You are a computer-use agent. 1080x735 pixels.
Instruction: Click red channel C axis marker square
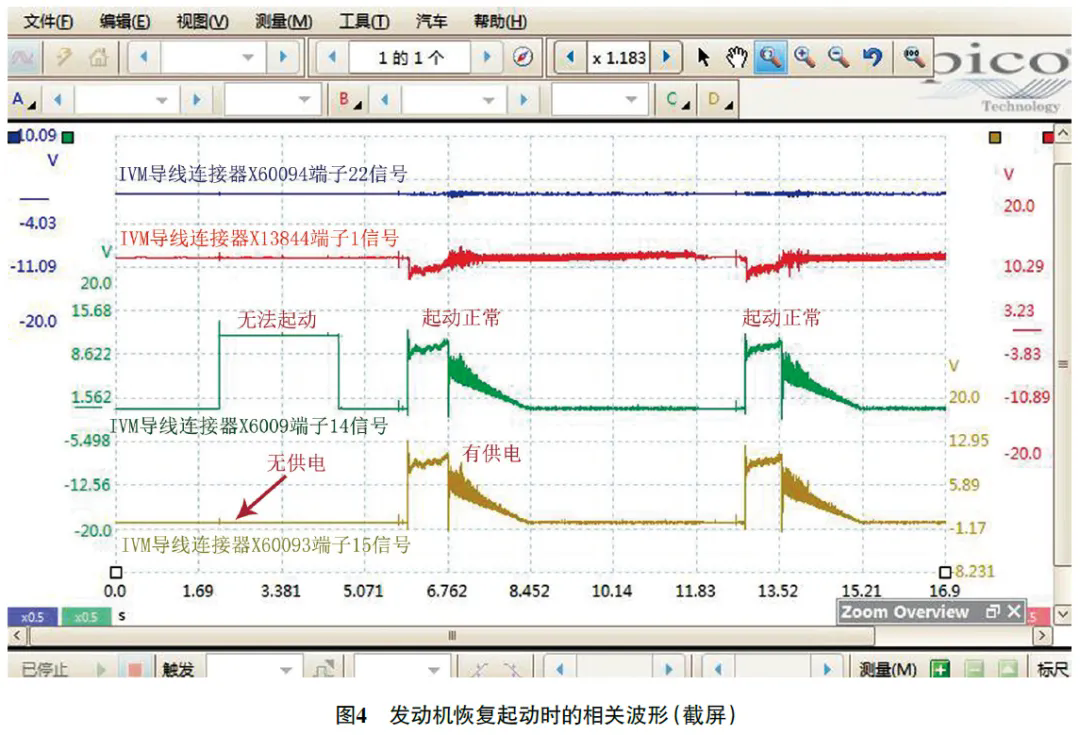(1048, 138)
